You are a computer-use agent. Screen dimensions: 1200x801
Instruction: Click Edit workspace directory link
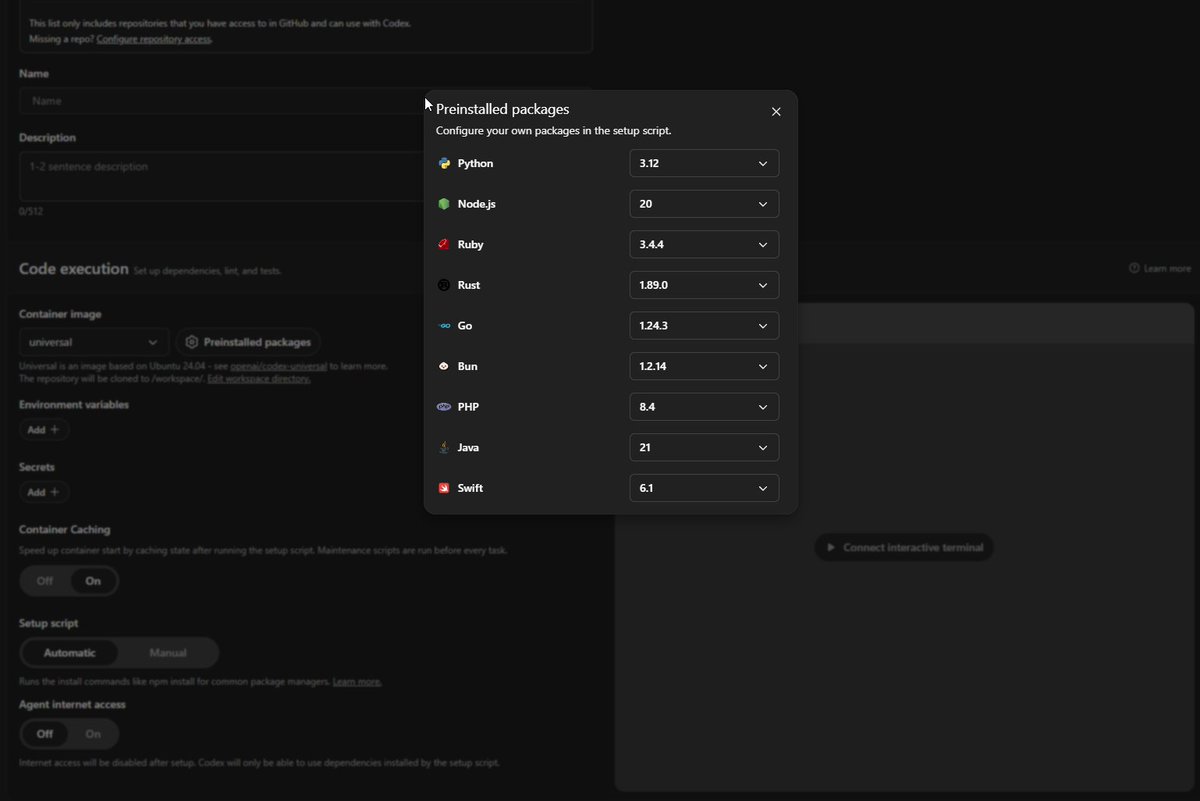259,379
